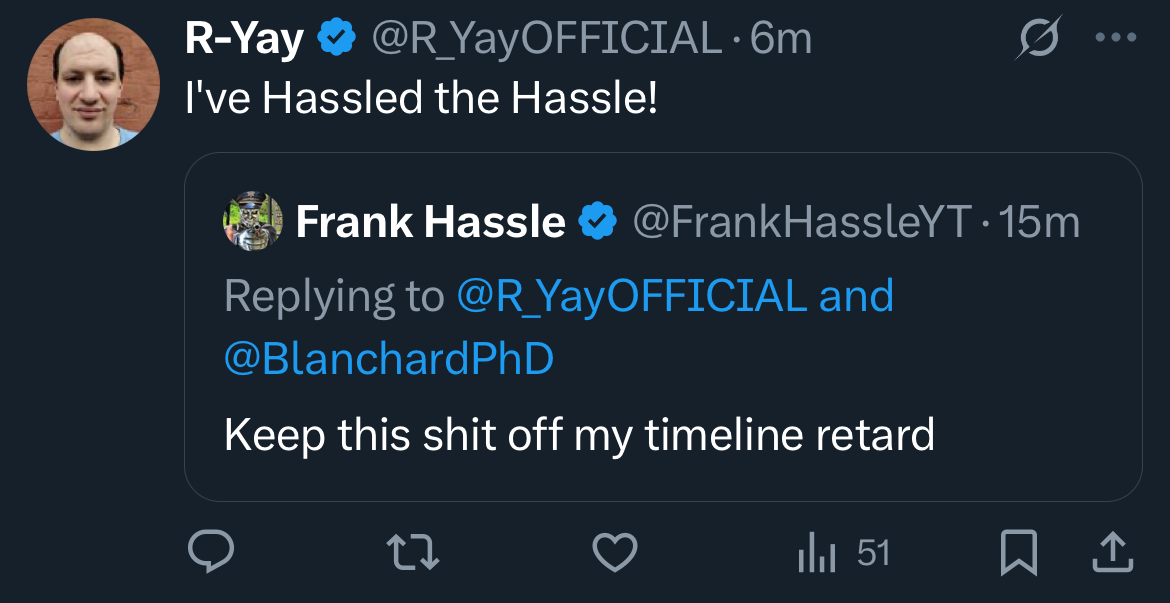
Task: View post analytics showing 51 views
Action: (x=843, y=553)
